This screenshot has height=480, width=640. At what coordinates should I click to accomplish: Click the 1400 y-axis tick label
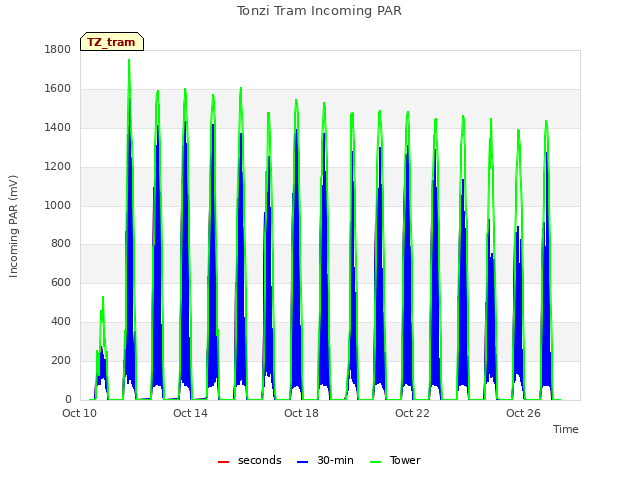click(58, 128)
